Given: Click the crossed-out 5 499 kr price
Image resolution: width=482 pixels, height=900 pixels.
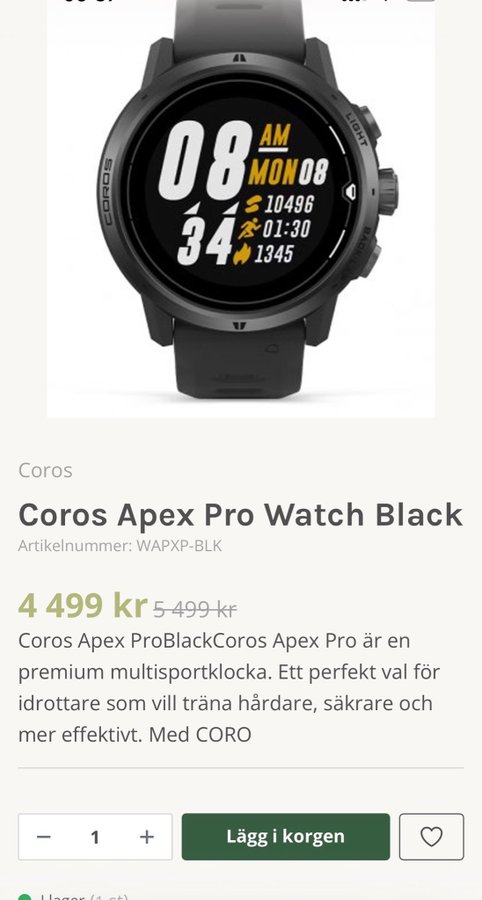Looking at the screenshot, I should click(195, 609).
